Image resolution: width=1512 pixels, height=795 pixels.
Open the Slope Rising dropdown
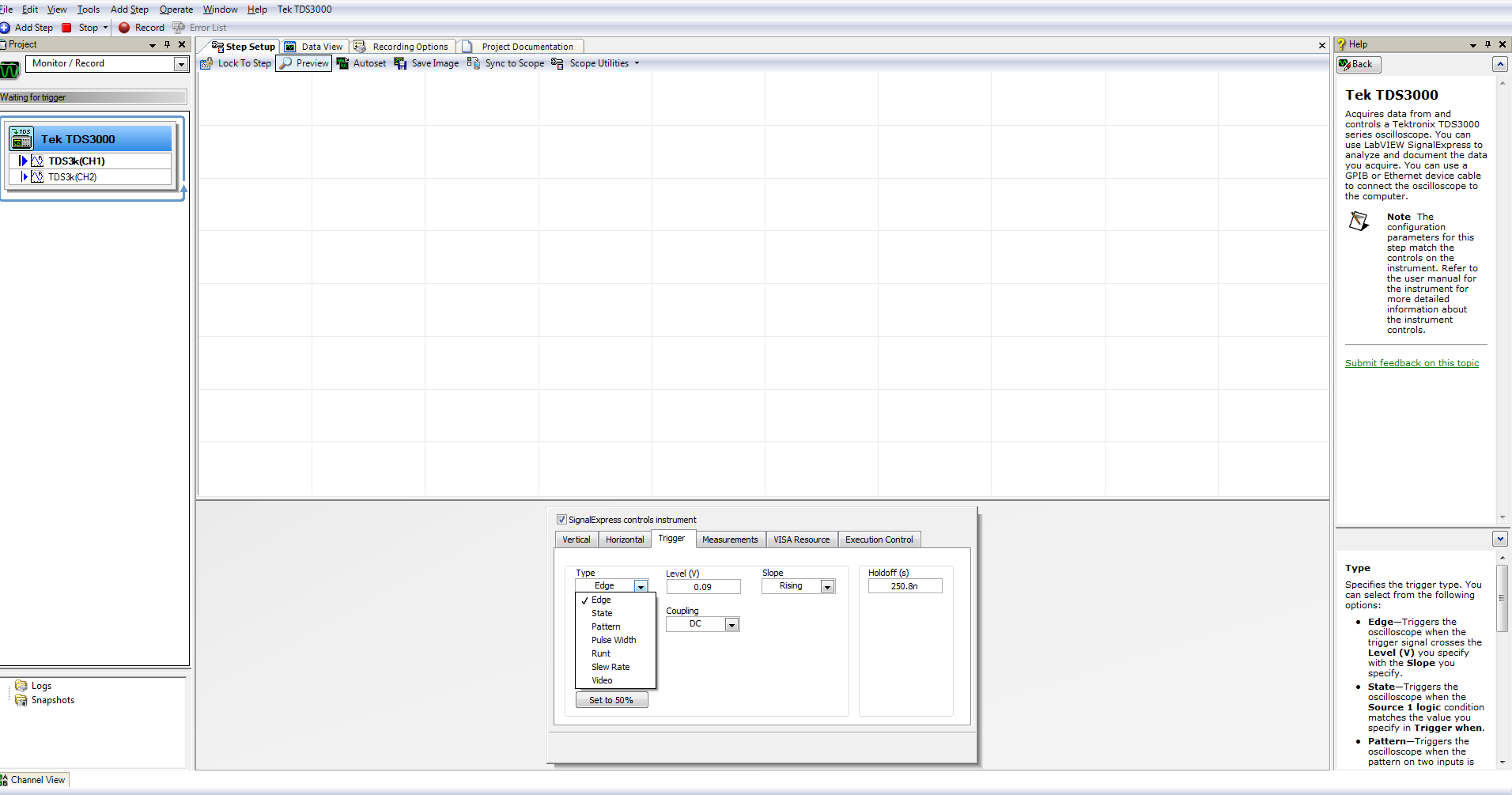coord(827,586)
